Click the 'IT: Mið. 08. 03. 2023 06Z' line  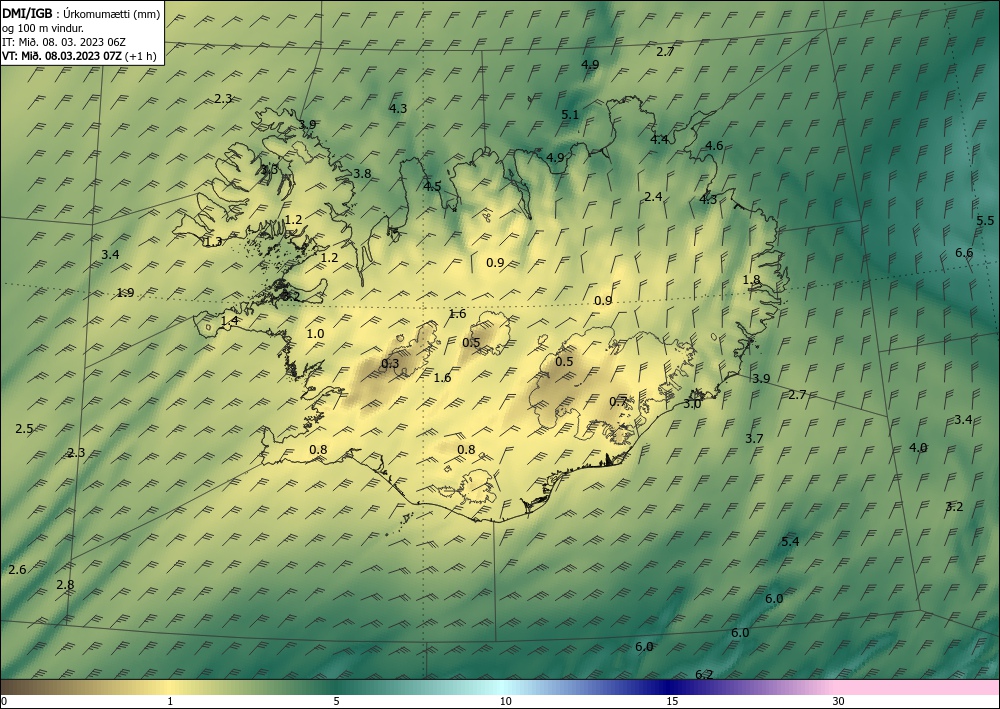64,42
